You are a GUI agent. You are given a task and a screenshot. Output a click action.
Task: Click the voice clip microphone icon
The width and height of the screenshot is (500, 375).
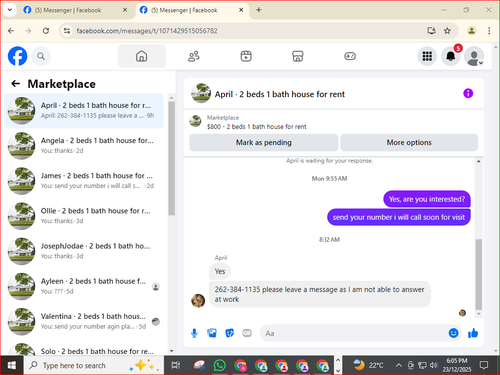pos(194,333)
